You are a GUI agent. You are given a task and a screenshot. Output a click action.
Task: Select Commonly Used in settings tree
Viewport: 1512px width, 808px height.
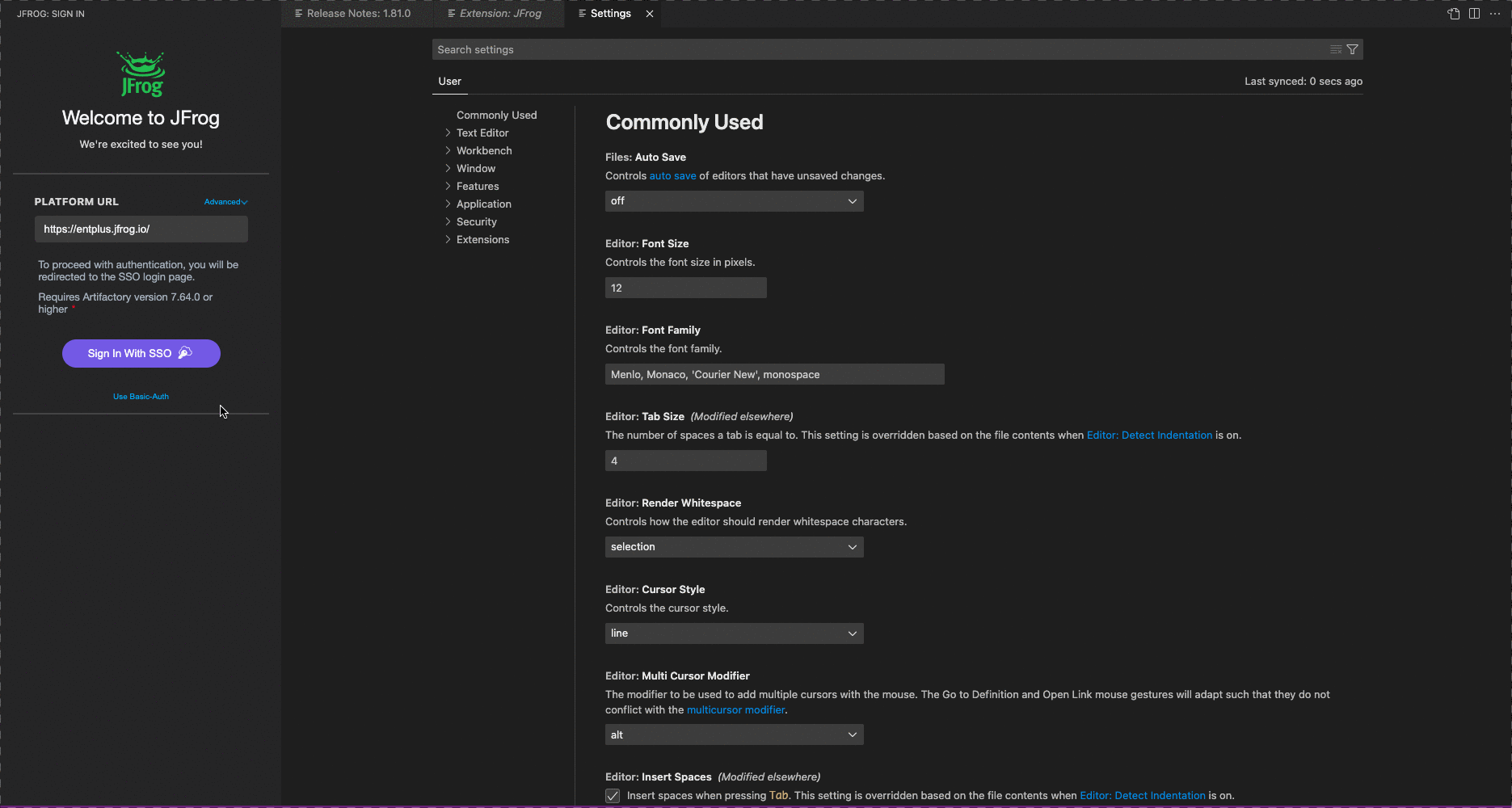pos(496,115)
